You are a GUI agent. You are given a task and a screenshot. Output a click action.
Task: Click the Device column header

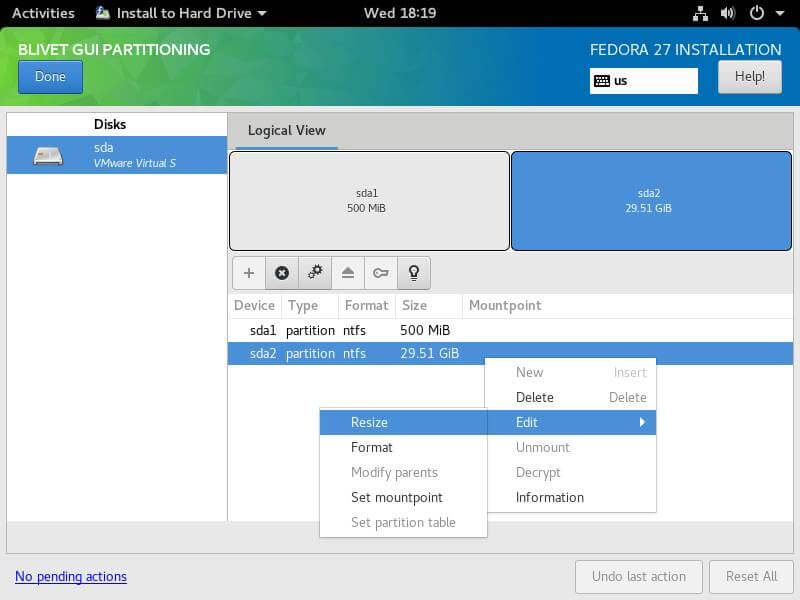point(255,306)
